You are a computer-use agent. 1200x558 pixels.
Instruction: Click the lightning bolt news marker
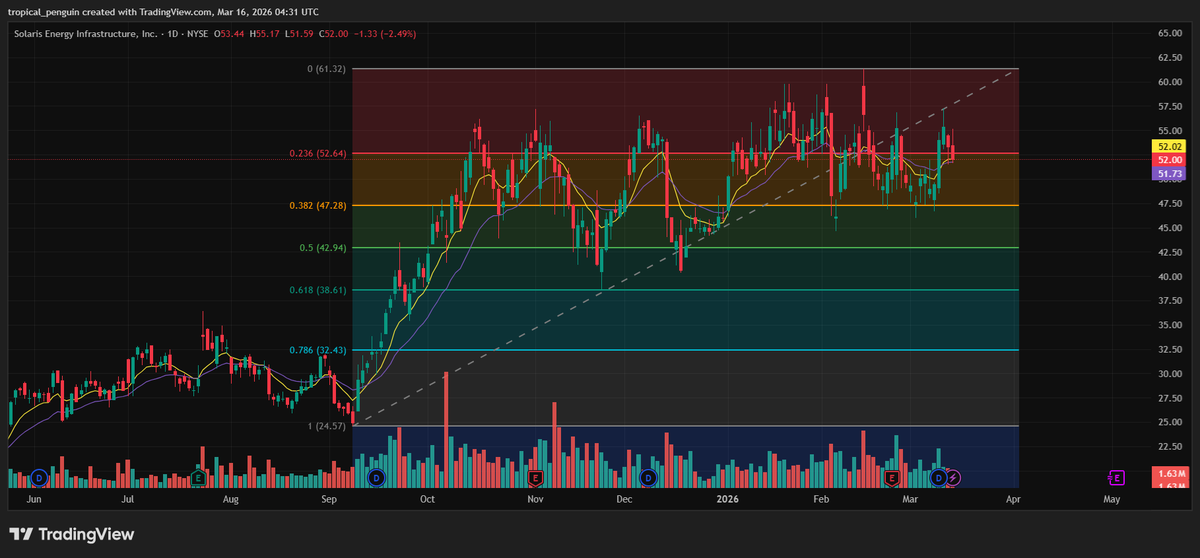coord(953,478)
